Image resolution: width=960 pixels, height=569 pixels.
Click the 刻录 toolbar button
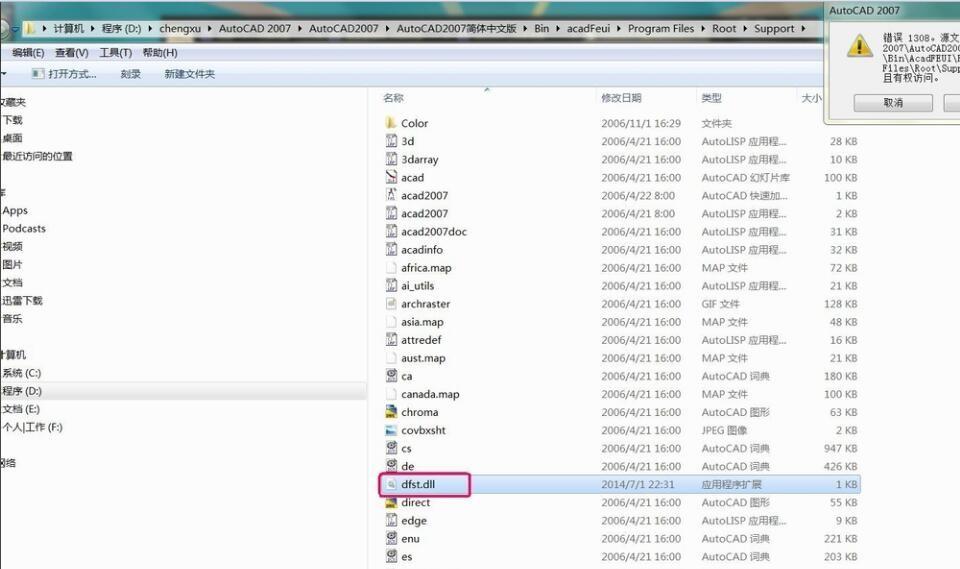(x=130, y=74)
